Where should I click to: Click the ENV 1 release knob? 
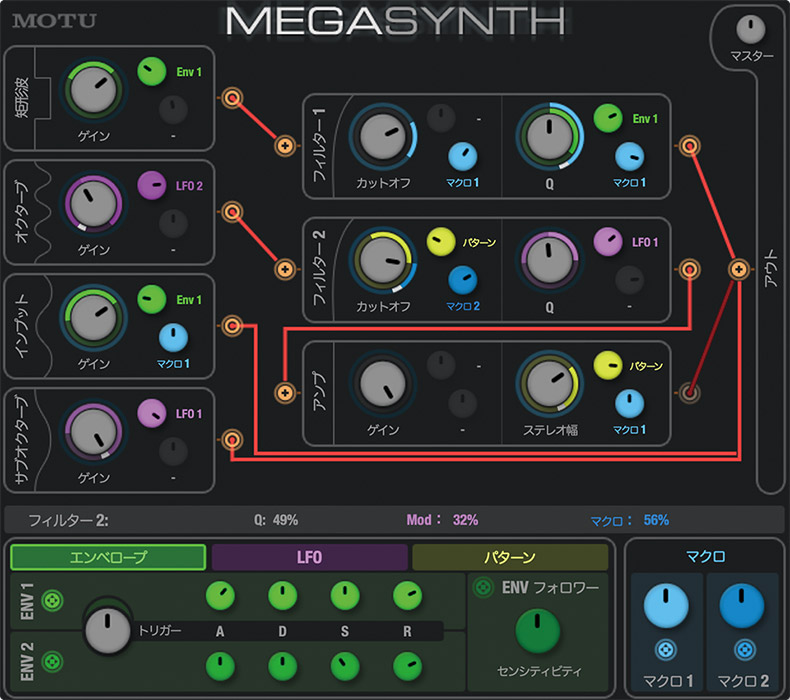pyautogui.click(x=407, y=595)
